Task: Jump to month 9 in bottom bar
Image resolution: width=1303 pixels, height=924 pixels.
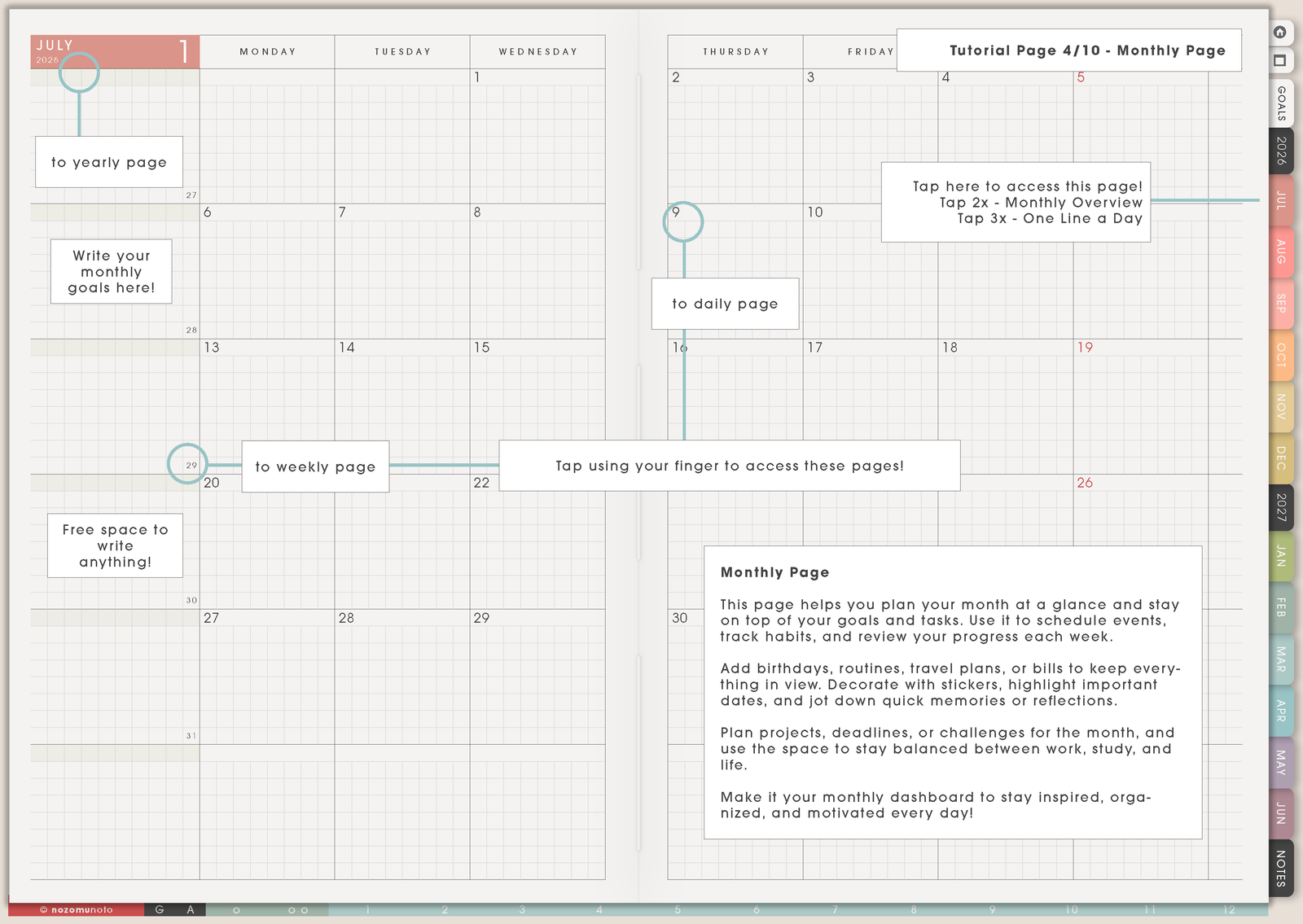Action: coord(993,910)
